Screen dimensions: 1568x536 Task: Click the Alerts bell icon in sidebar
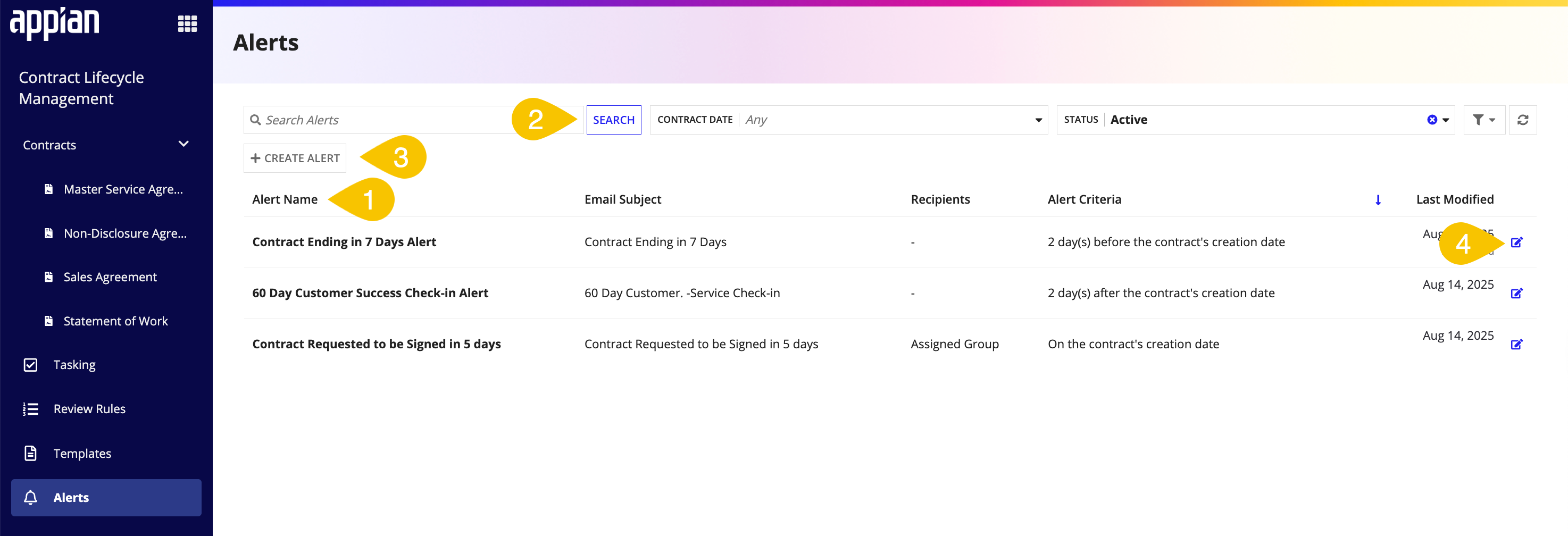(x=30, y=497)
